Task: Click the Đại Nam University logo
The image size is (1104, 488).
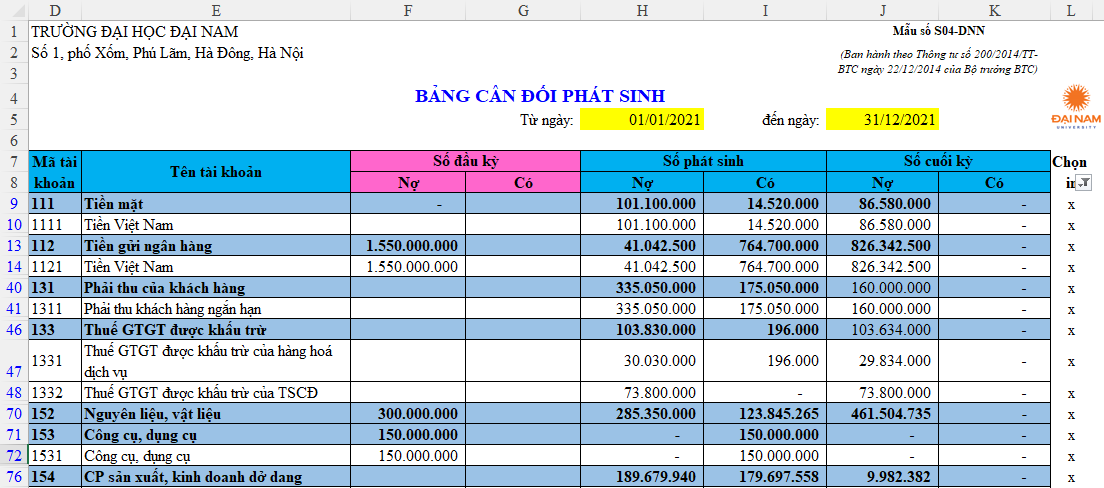Action: point(1075,107)
